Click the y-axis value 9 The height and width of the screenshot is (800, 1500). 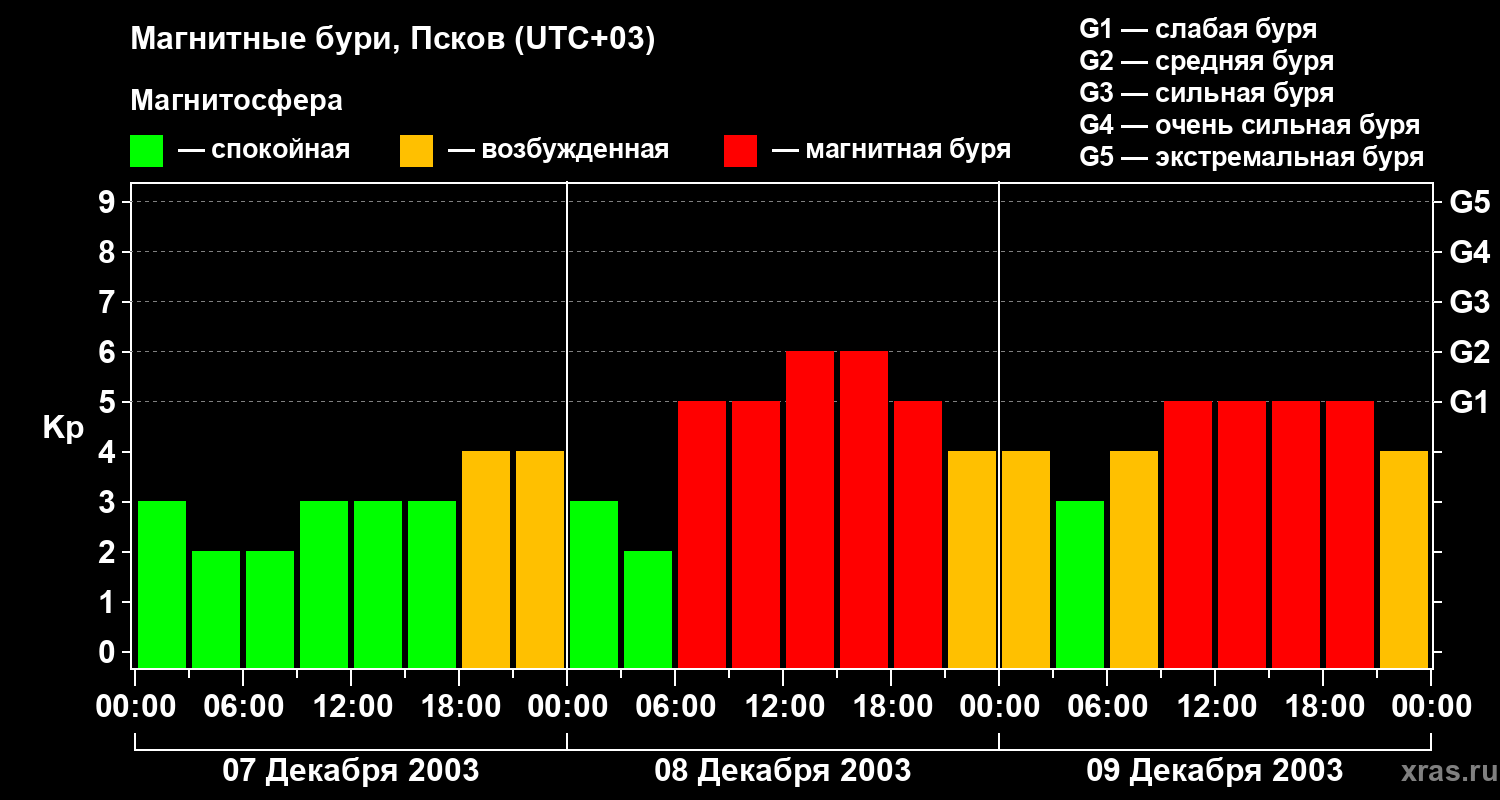[109, 202]
